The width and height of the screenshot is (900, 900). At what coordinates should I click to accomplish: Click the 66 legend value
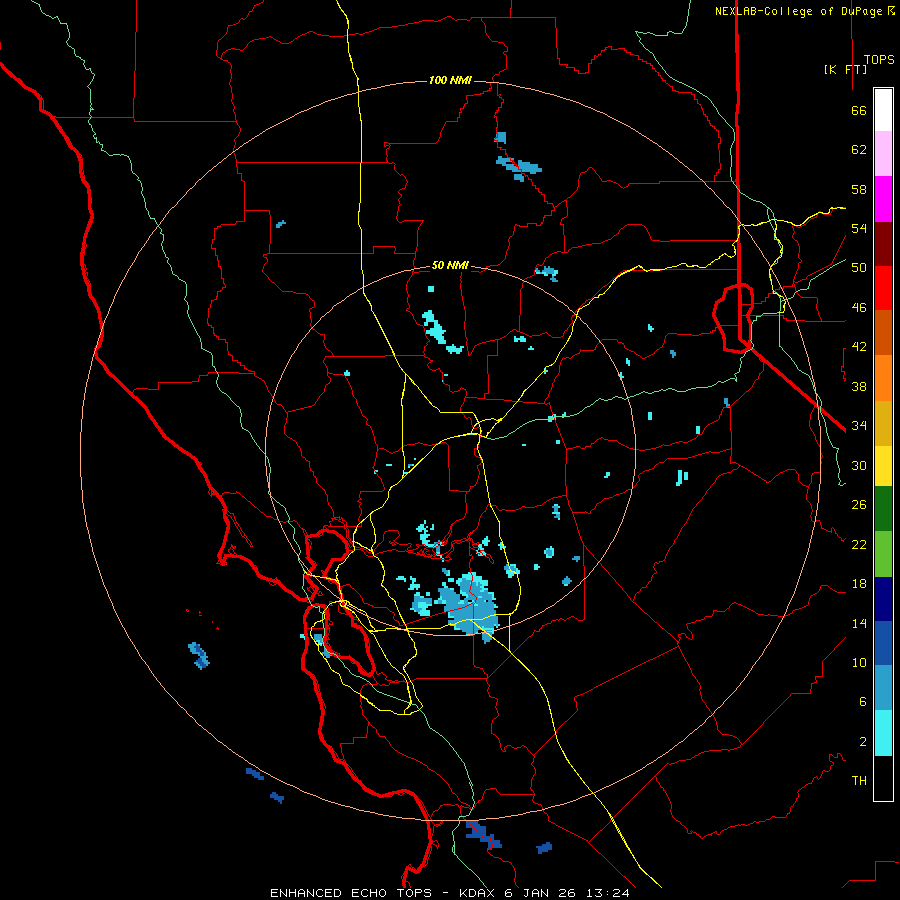tap(859, 111)
